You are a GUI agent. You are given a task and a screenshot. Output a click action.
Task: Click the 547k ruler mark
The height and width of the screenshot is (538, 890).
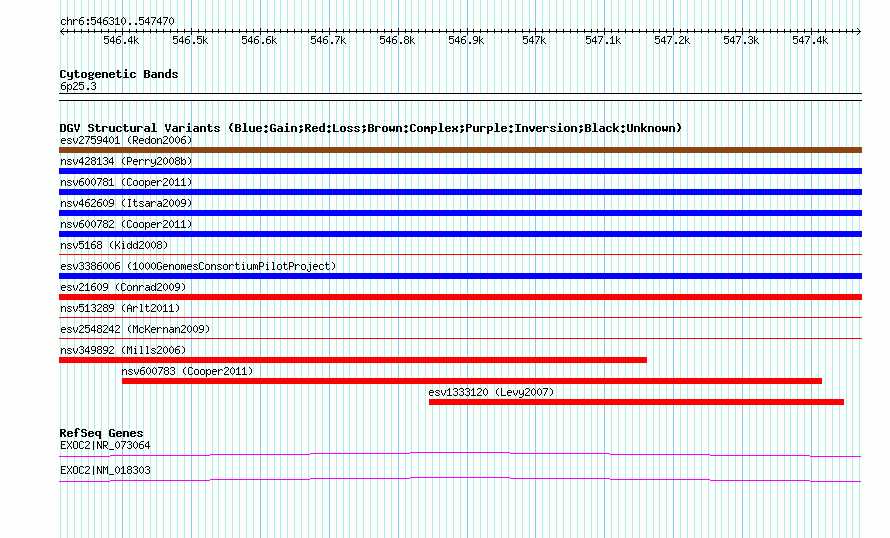pos(534,40)
